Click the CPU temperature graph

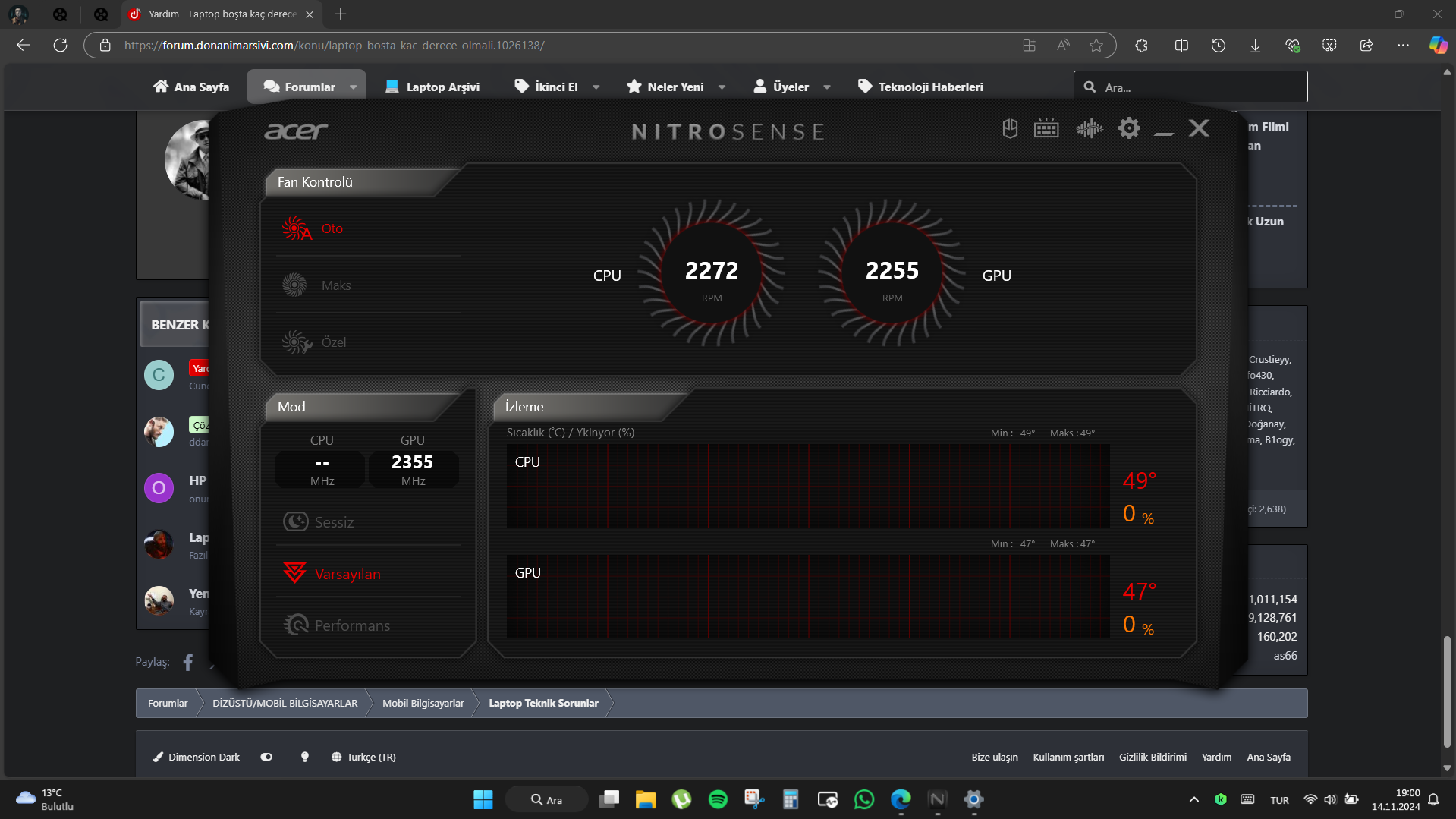pos(808,486)
